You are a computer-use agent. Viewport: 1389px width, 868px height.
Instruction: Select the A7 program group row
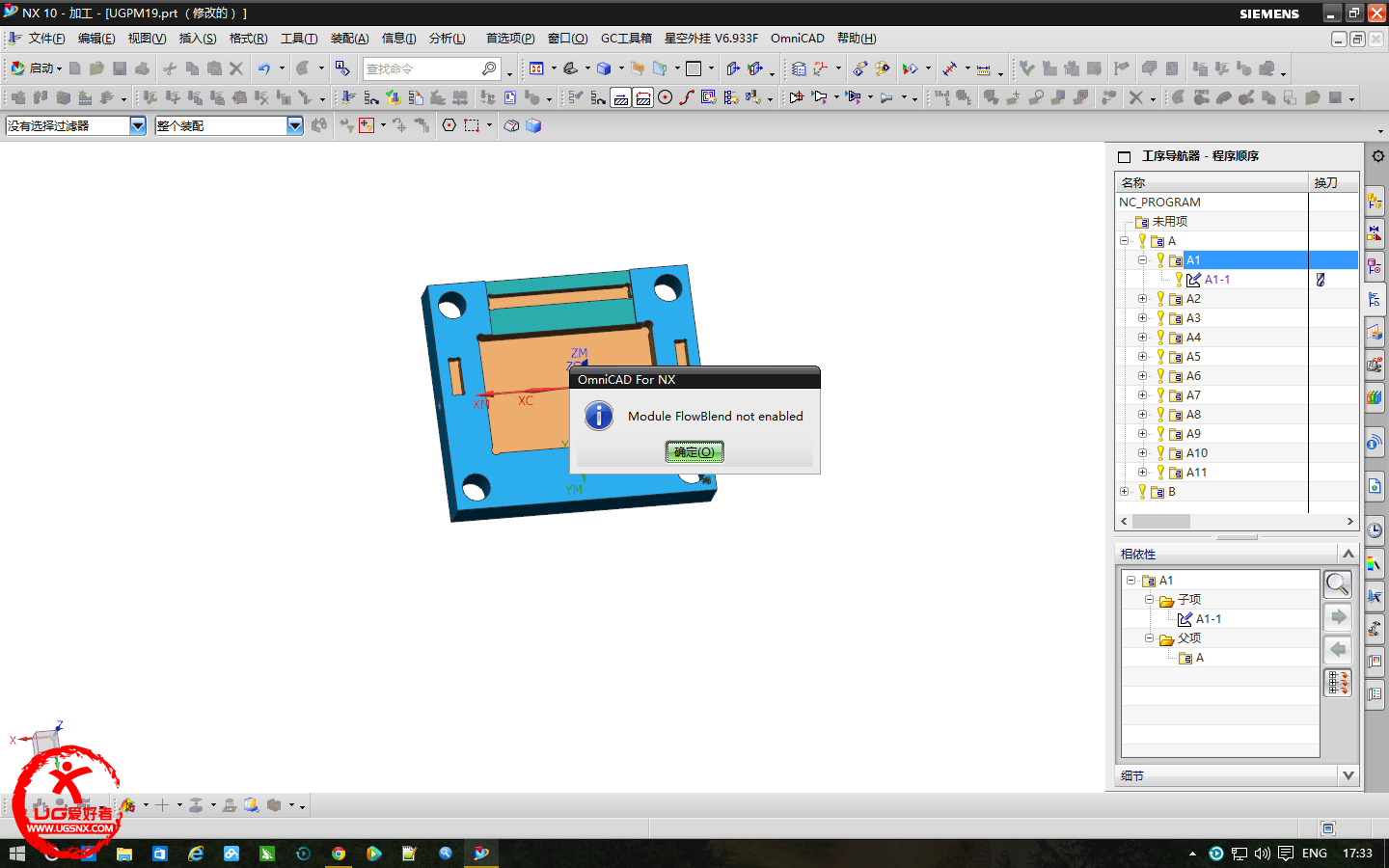click(x=1237, y=395)
